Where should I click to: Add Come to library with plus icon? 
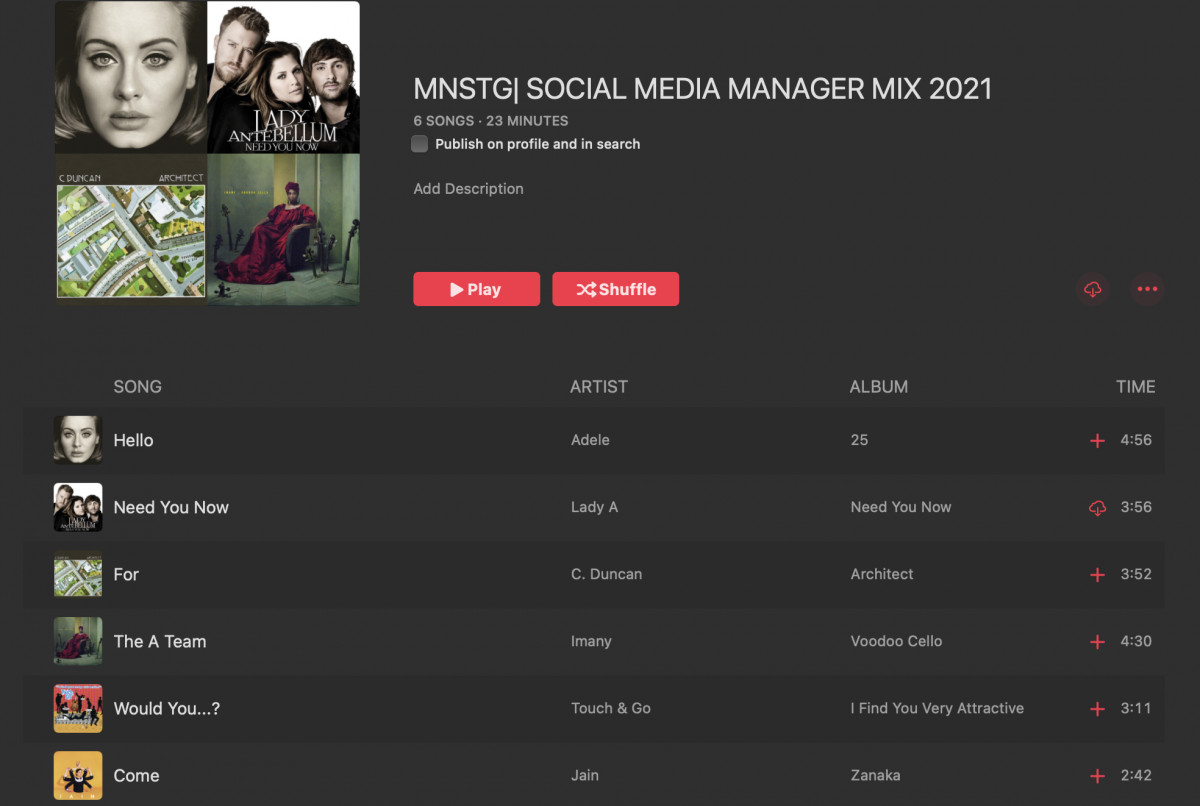pos(1097,776)
